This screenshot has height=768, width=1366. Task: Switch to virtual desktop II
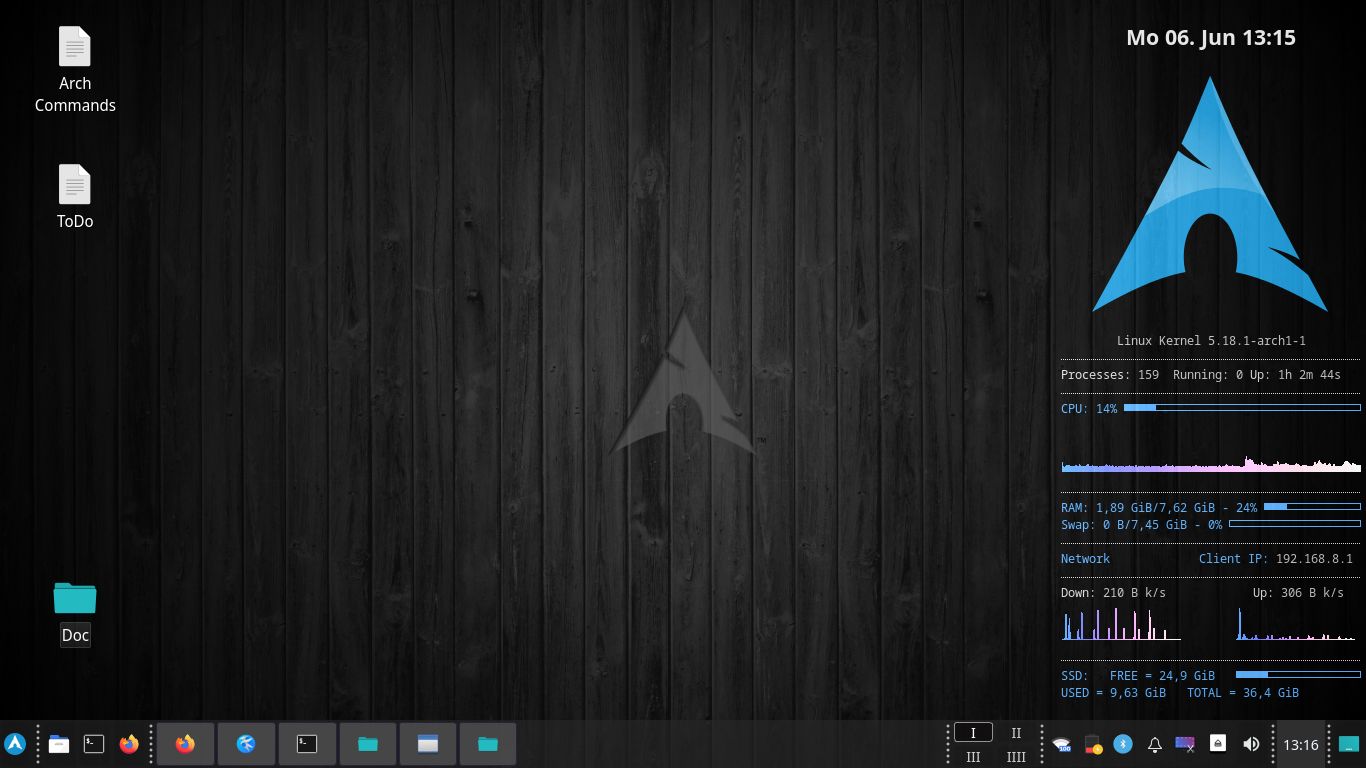click(x=1016, y=733)
